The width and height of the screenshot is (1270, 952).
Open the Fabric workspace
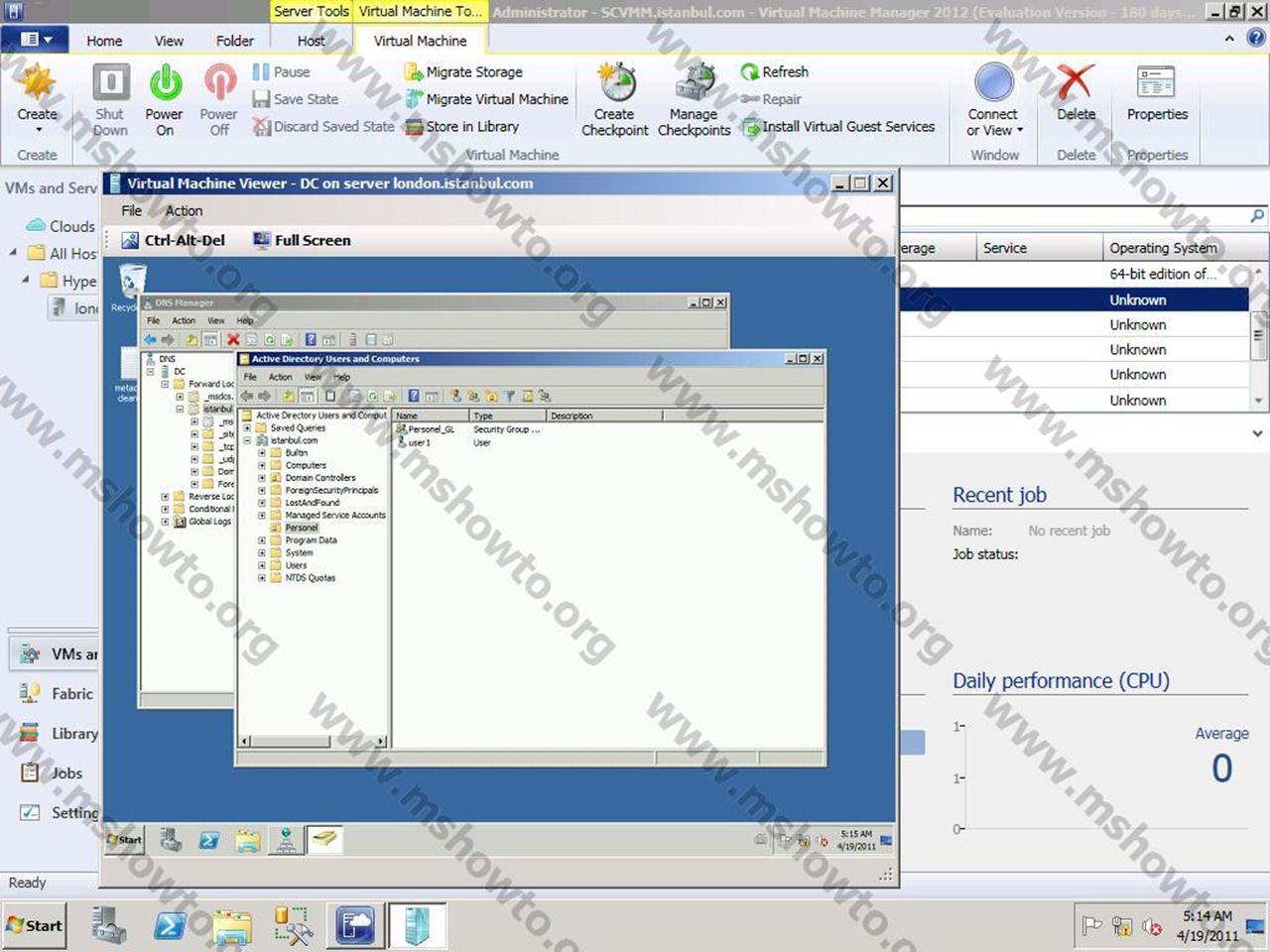[x=58, y=694]
